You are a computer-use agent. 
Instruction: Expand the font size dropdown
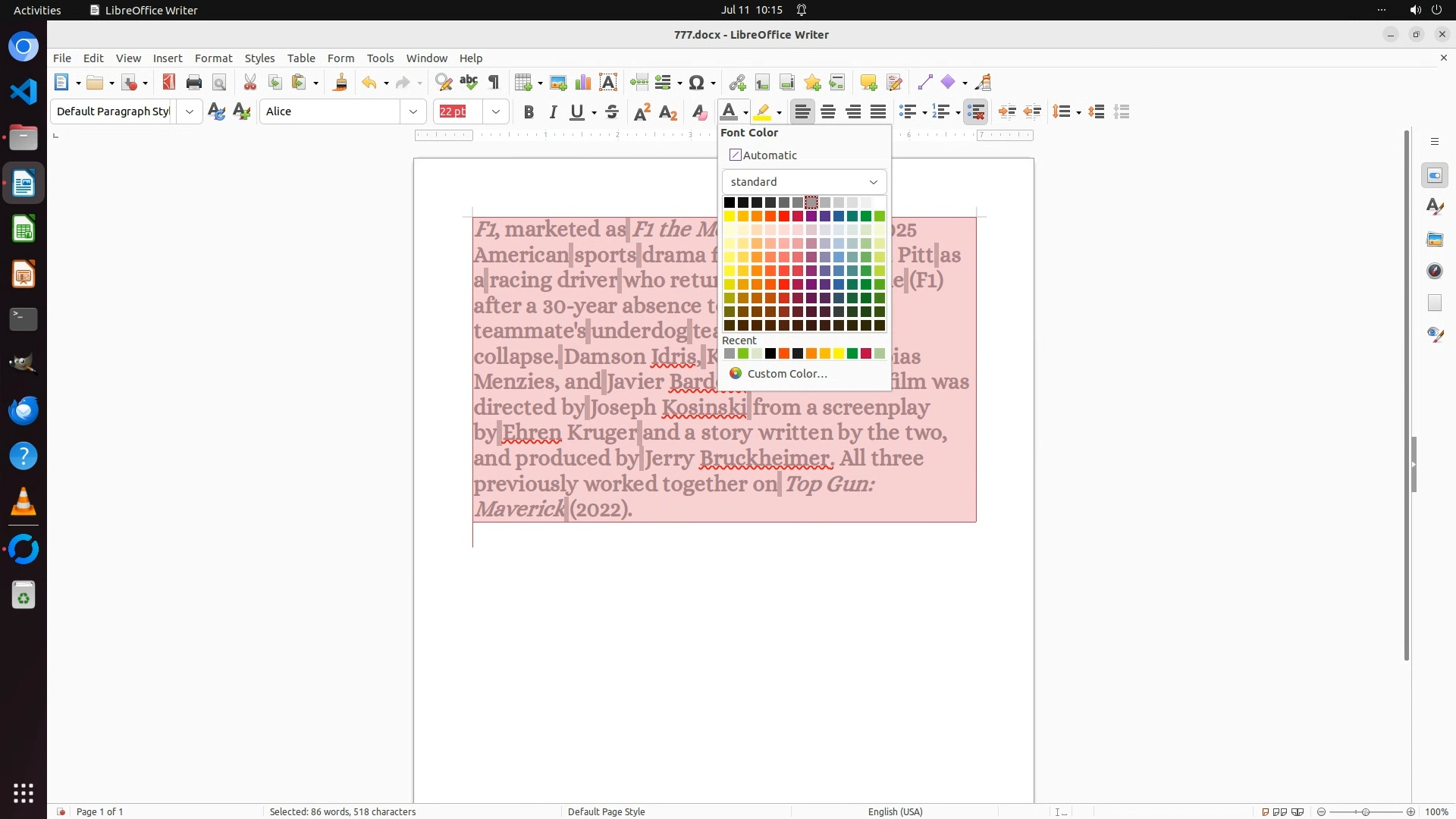coord(496,112)
